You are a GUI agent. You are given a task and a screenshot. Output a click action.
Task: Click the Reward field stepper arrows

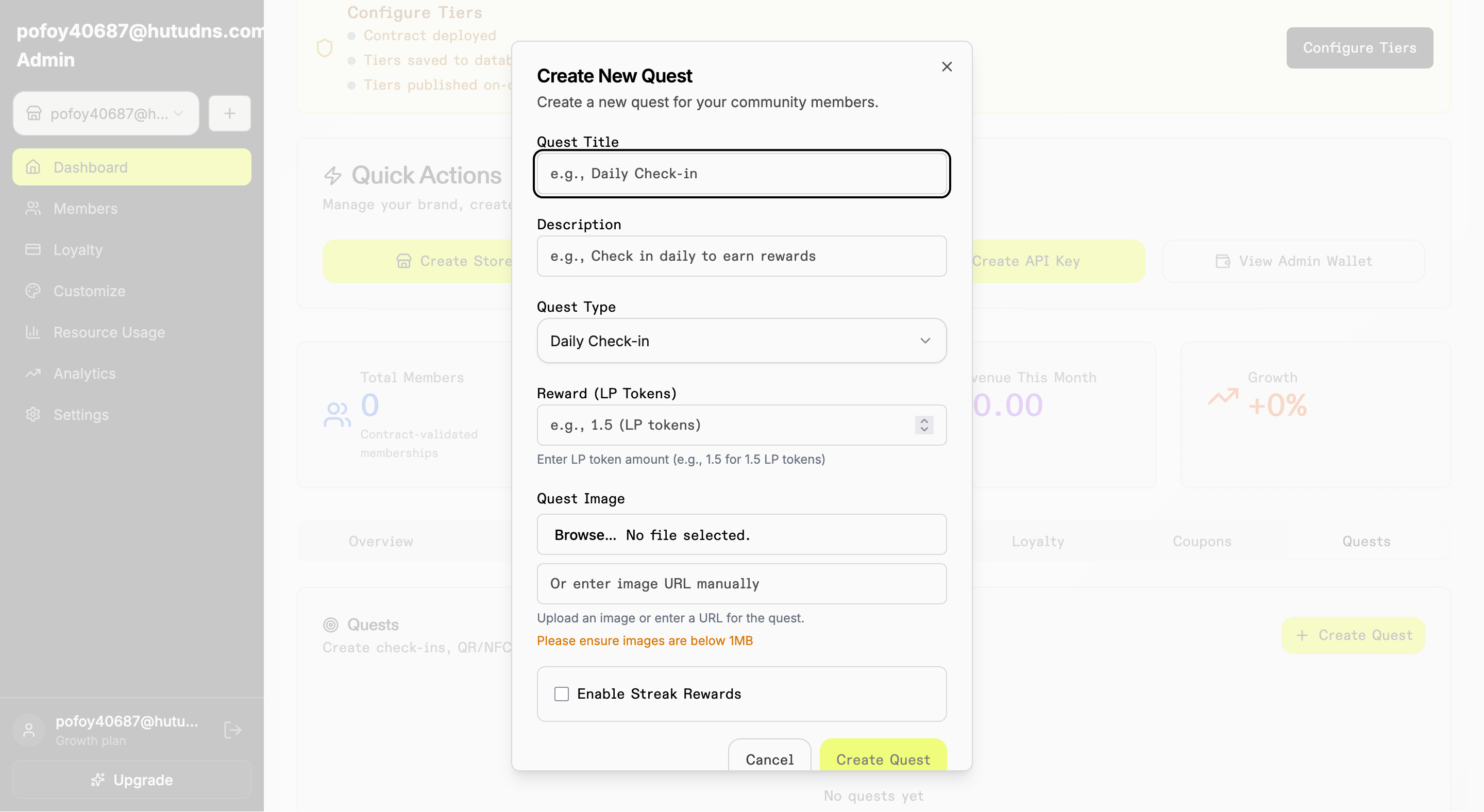point(924,425)
